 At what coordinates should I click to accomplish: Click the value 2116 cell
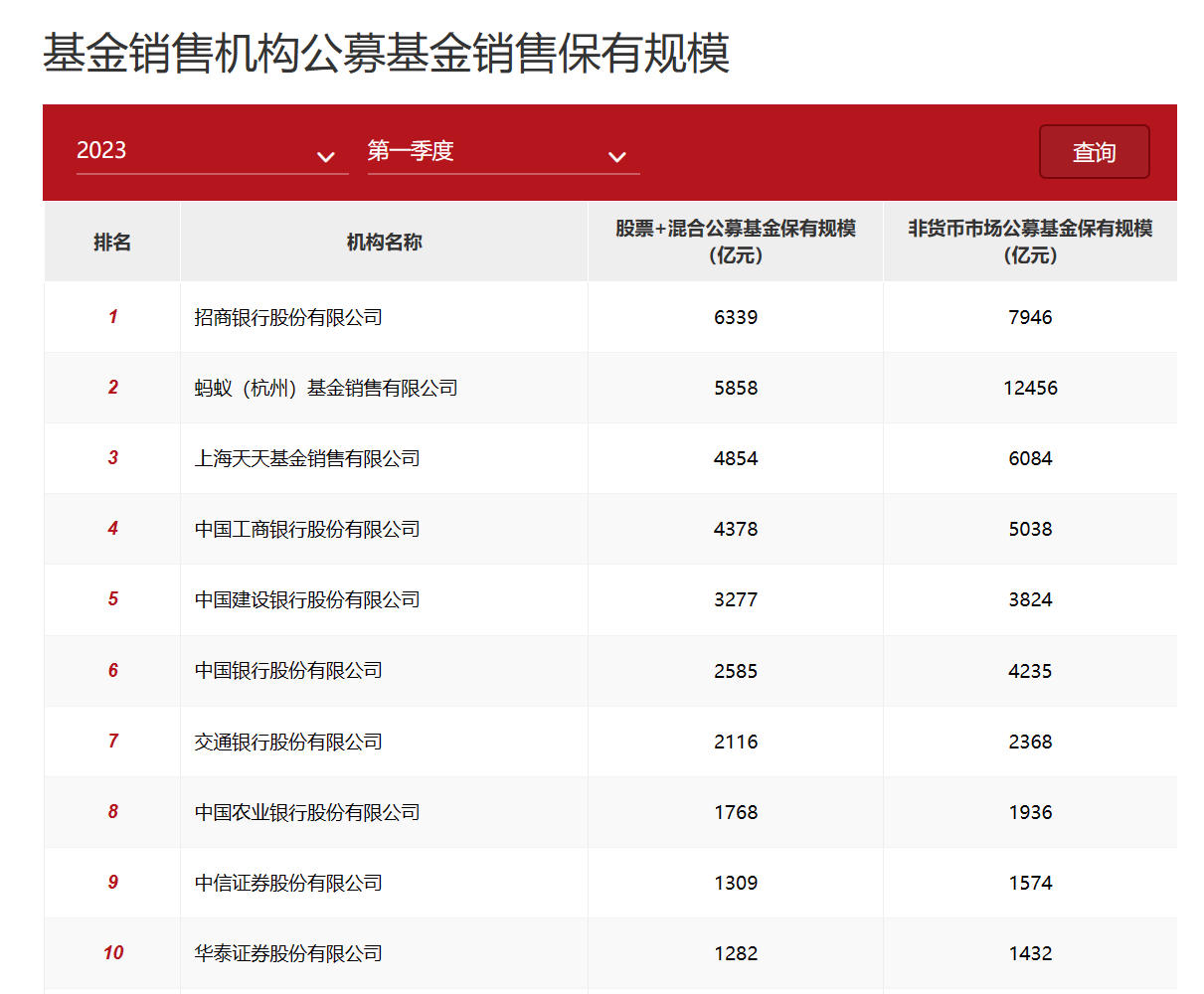[736, 743]
